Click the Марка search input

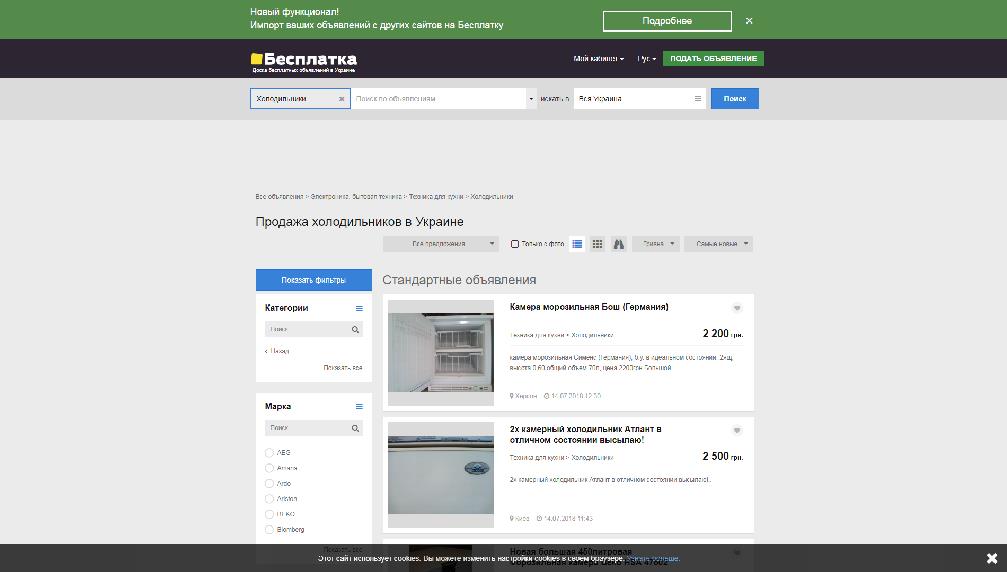point(308,428)
